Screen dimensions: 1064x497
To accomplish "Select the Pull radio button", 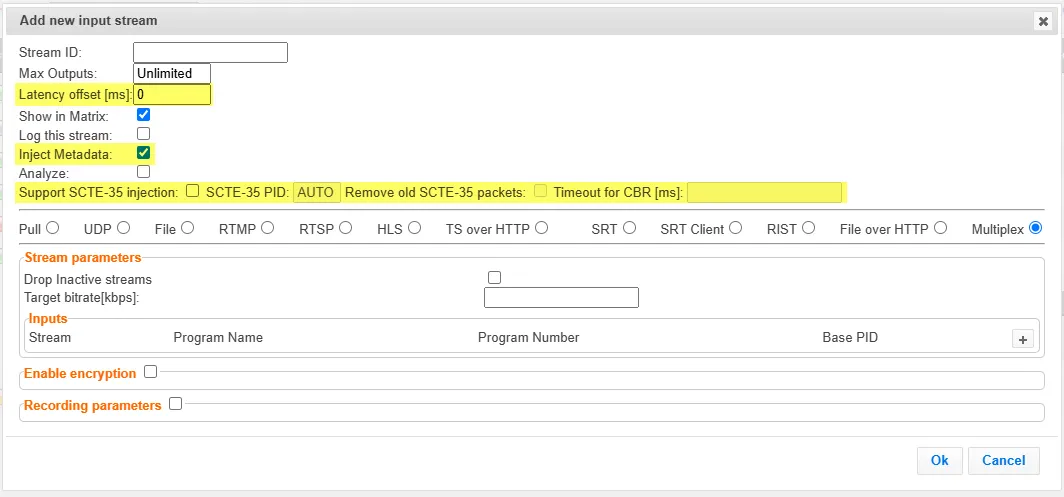I will (x=52, y=228).
